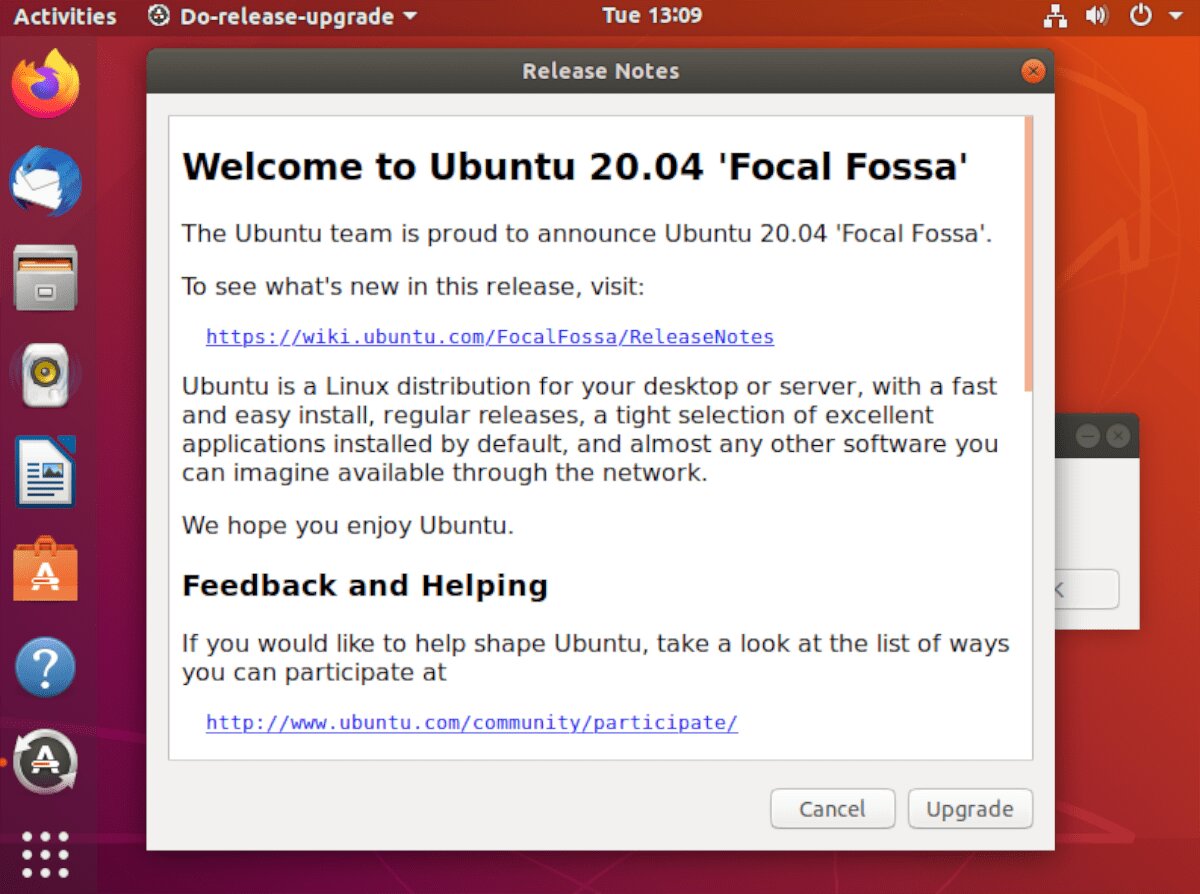The image size is (1200, 894).
Task: Click the power indicator icon
Action: tap(1139, 16)
